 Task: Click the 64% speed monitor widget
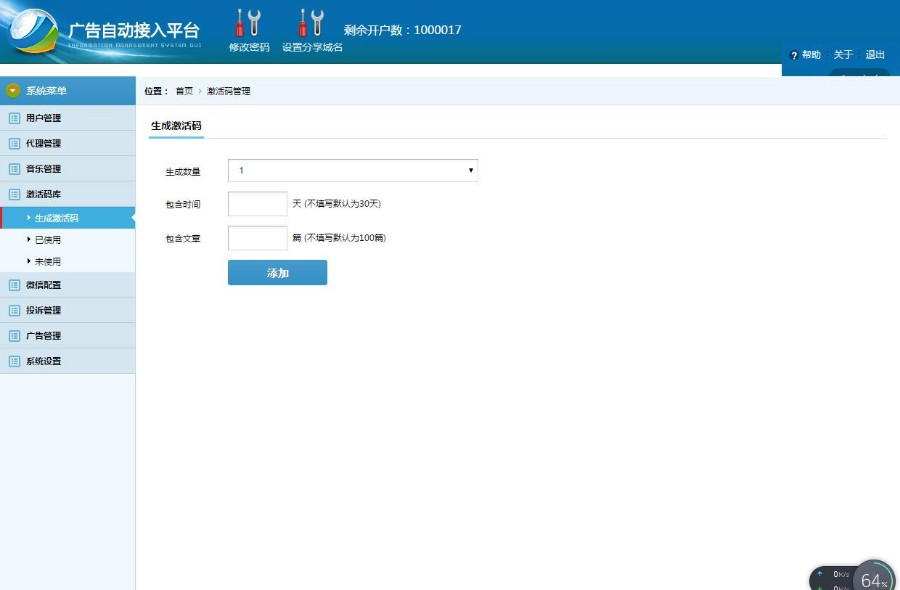click(x=872, y=578)
